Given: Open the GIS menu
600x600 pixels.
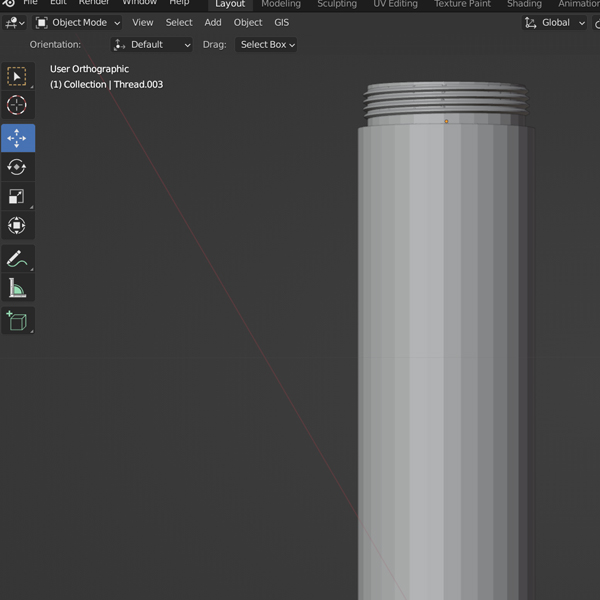Looking at the screenshot, I should coord(281,22).
